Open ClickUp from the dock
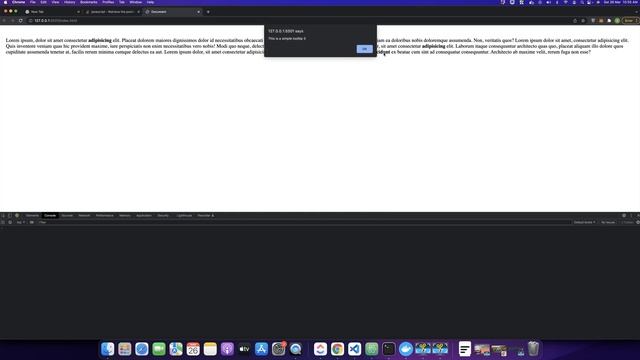The height and width of the screenshot is (360, 640). (x=320, y=349)
